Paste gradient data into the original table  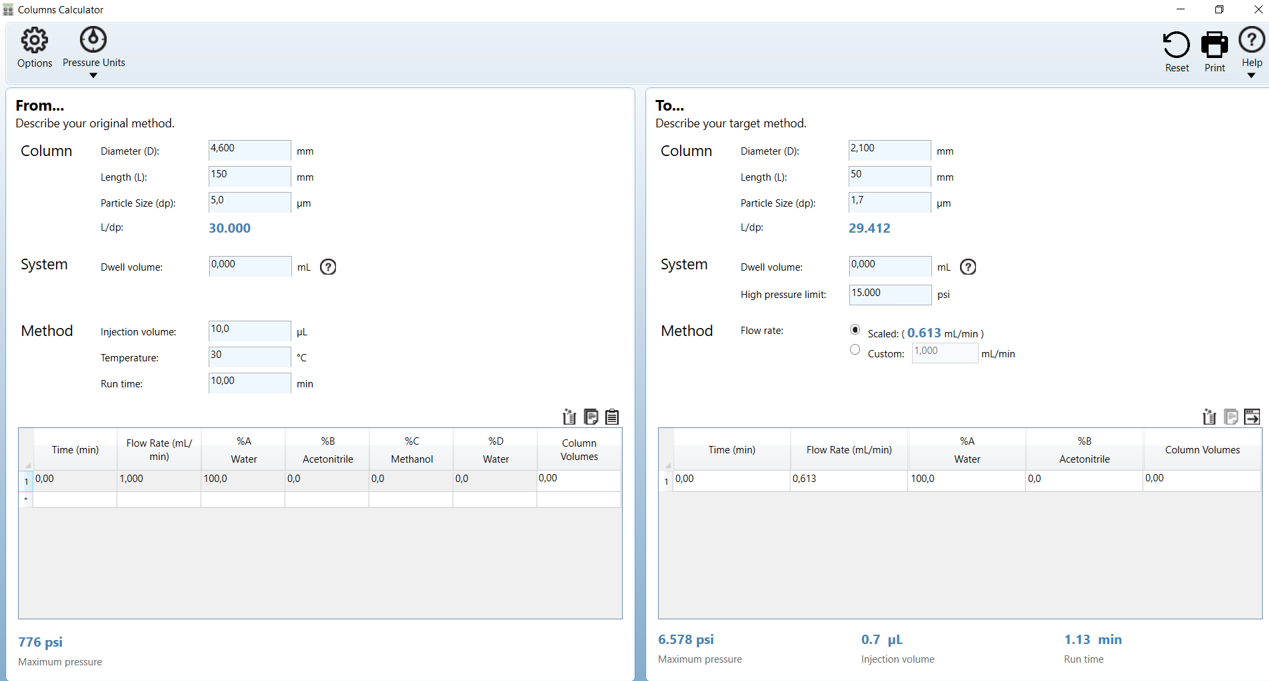(x=611, y=417)
